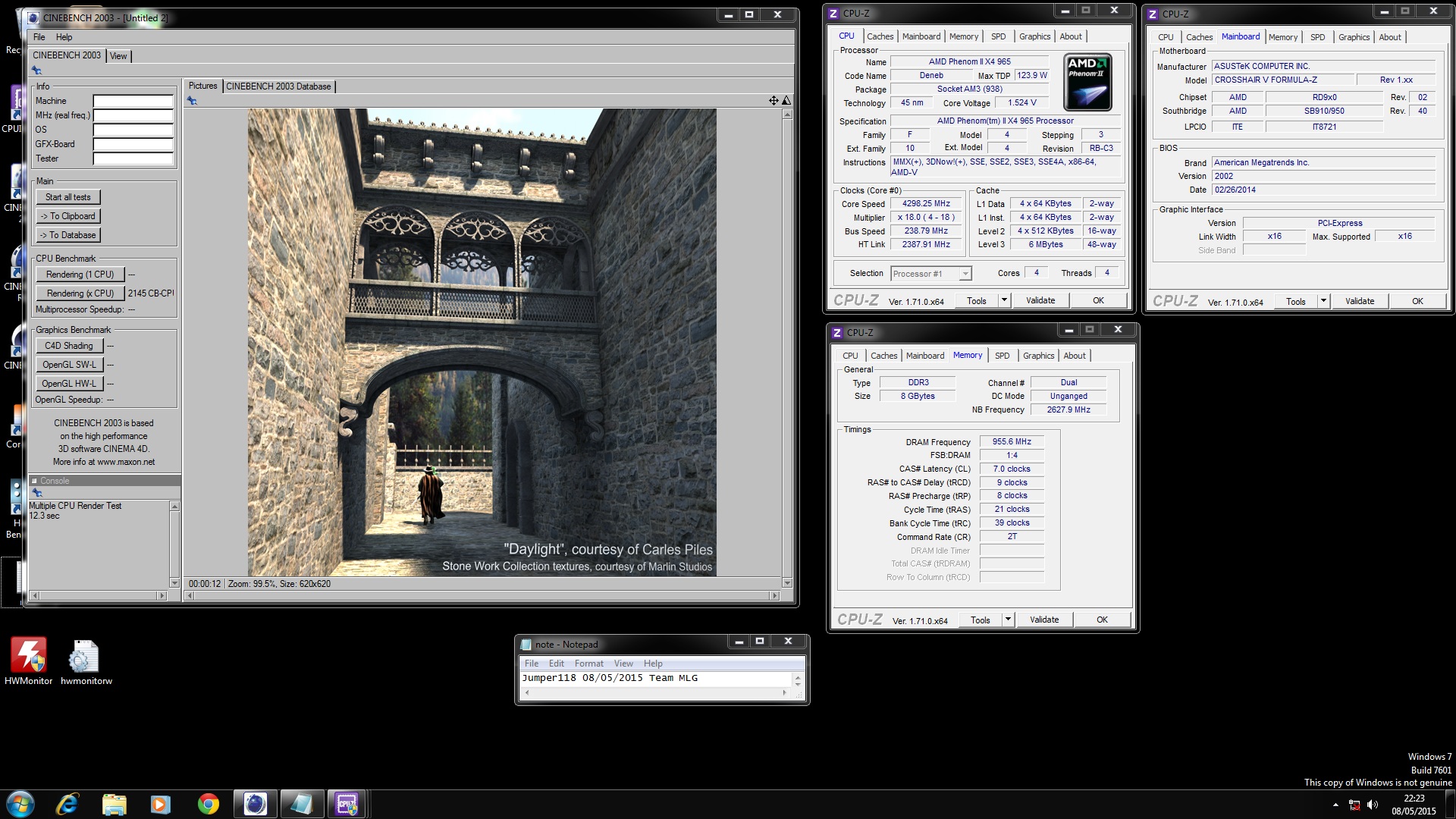Click AMD Phenom II logo in CPU-Z
The height and width of the screenshot is (819, 1456).
1087,82
